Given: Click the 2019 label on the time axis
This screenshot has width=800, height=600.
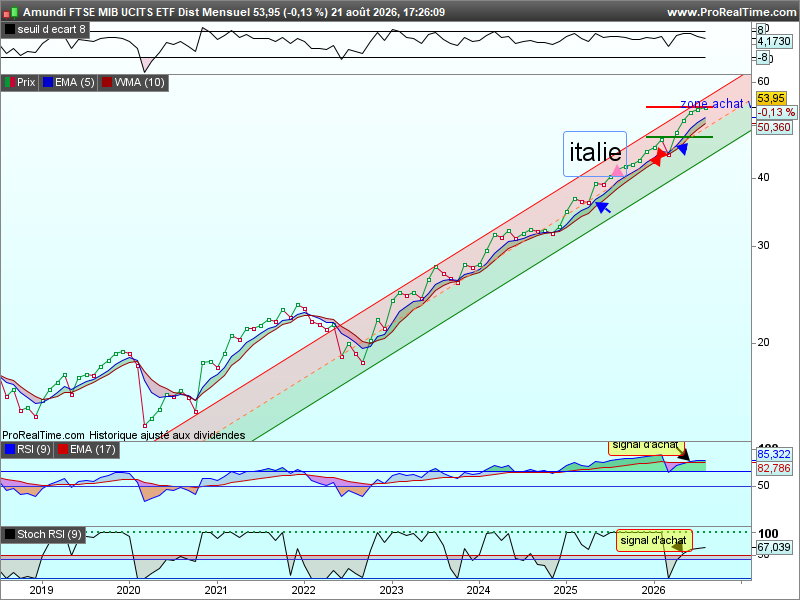Looking at the screenshot, I should (41, 590).
